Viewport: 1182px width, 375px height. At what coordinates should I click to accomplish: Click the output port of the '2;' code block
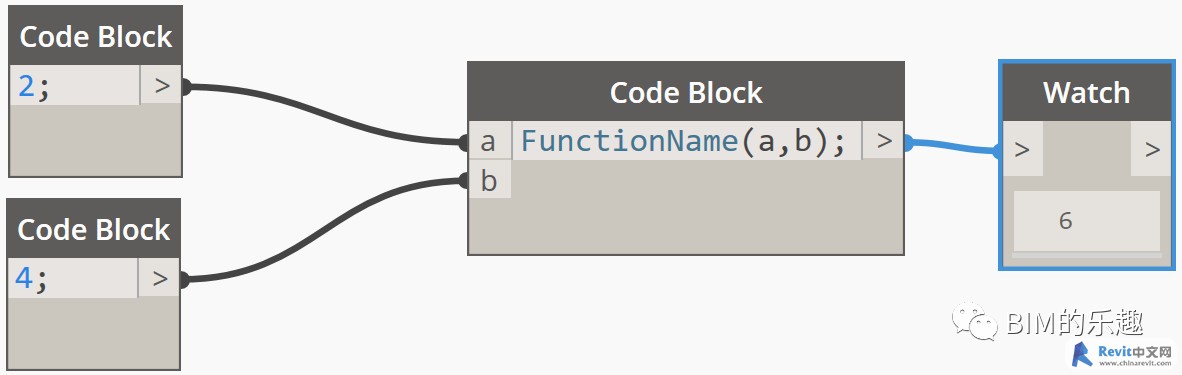coord(161,85)
